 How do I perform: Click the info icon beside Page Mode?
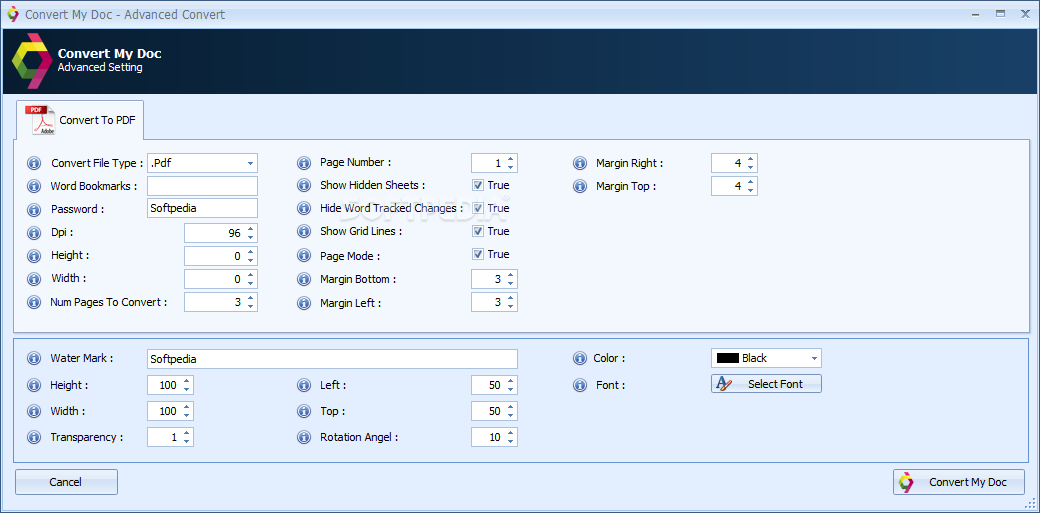tap(304, 256)
